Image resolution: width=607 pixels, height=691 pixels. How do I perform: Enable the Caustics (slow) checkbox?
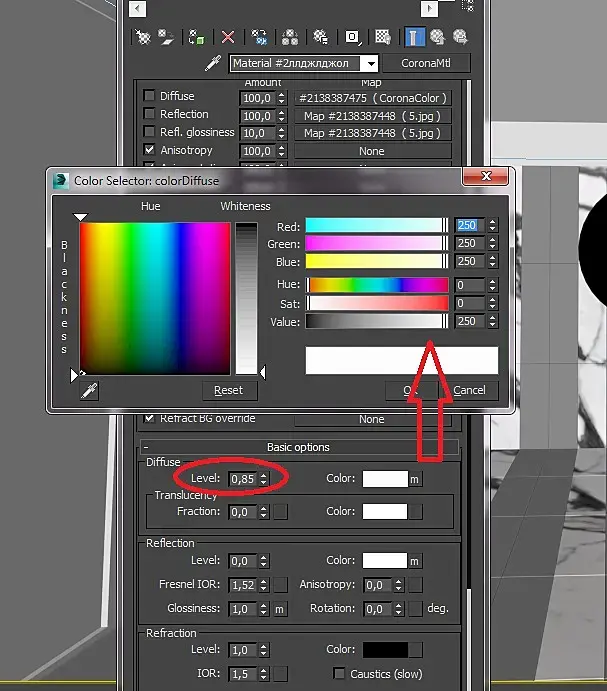(339, 673)
